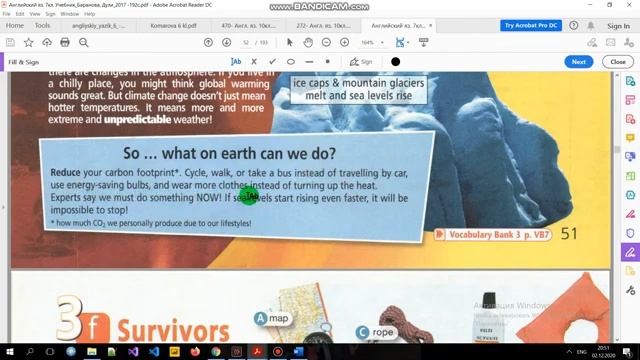The image size is (640, 360).
Task: Open the Edit menu
Action: tap(20, 14)
